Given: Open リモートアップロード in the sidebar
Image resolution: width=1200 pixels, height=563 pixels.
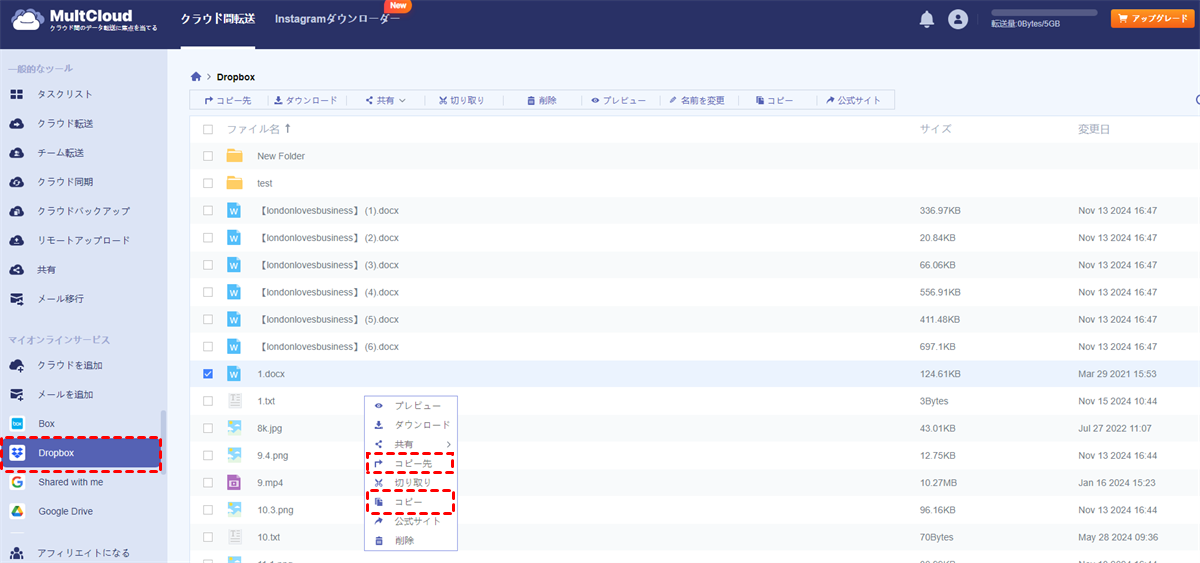Looking at the screenshot, I should (83, 240).
